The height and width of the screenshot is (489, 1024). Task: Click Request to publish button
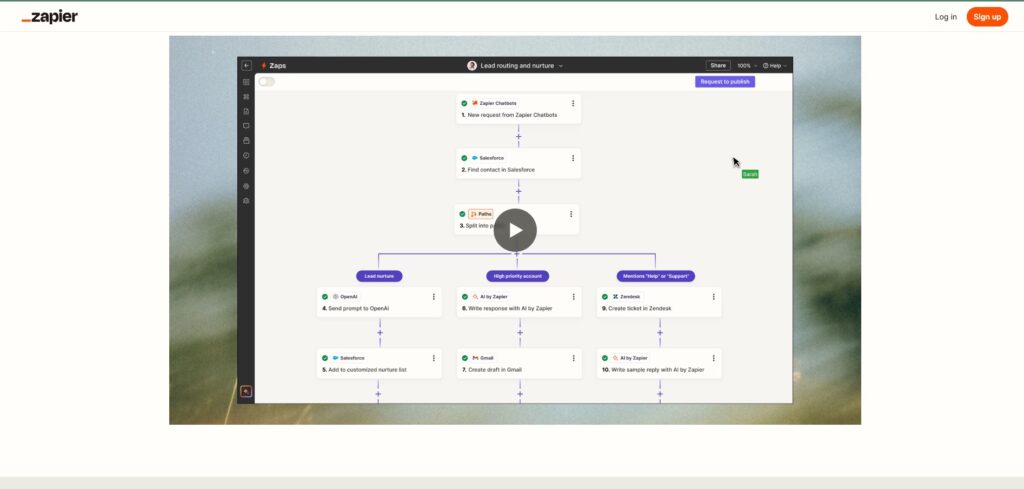pos(725,82)
